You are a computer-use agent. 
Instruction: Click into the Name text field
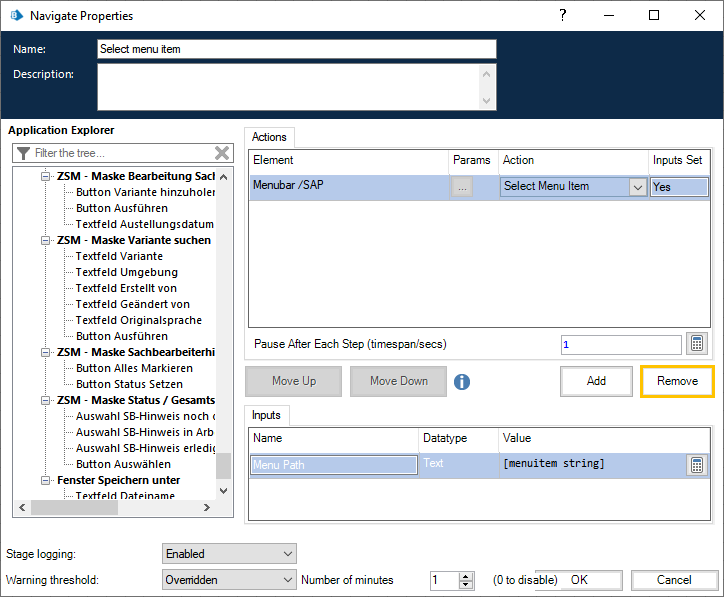point(296,49)
